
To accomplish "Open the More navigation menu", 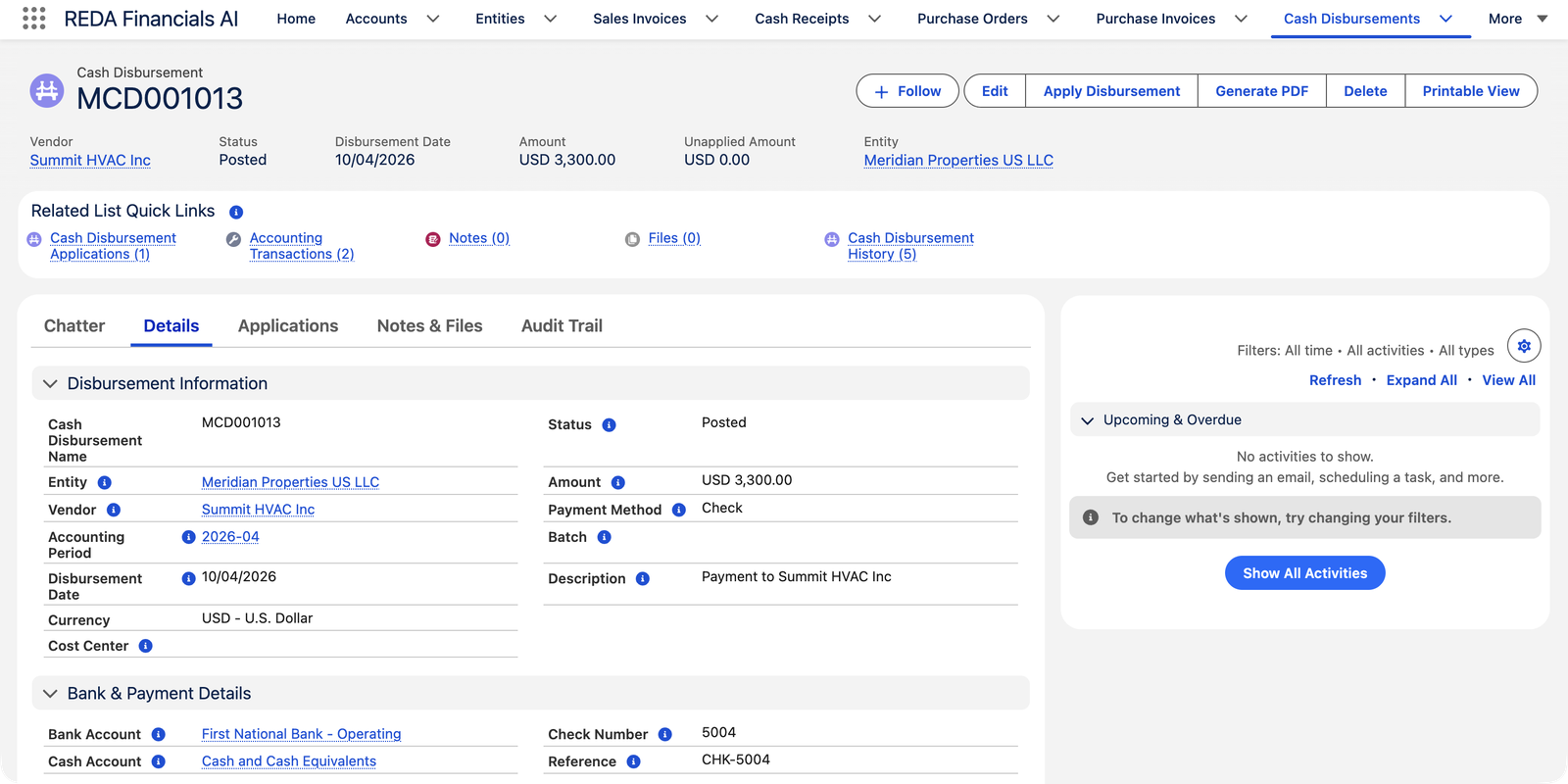I will (1518, 19).
